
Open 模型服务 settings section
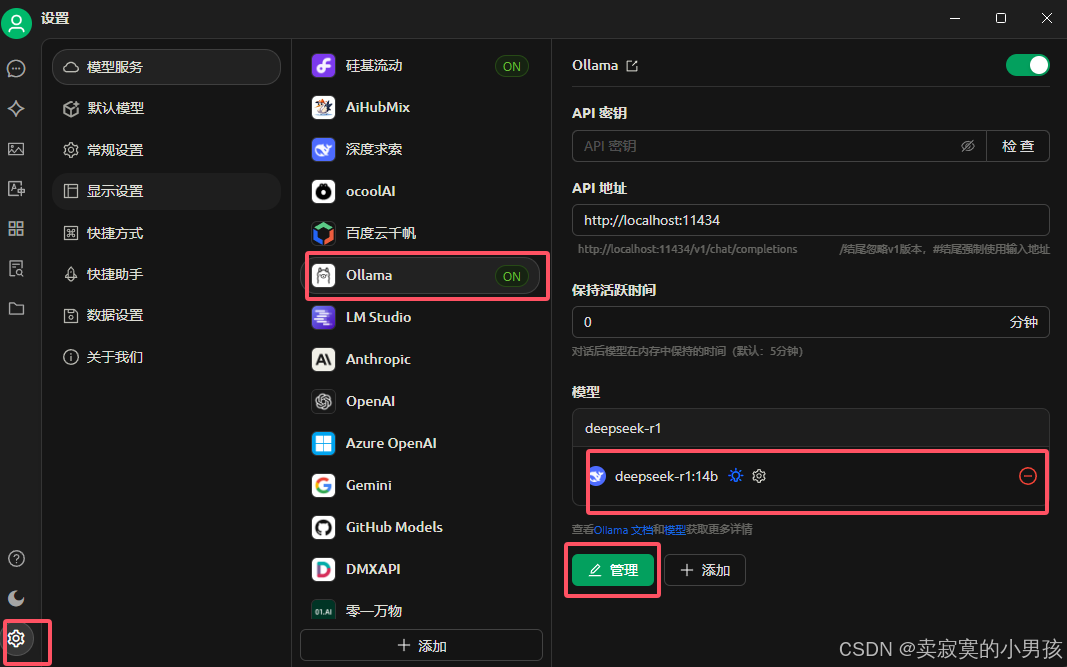[x=166, y=67]
